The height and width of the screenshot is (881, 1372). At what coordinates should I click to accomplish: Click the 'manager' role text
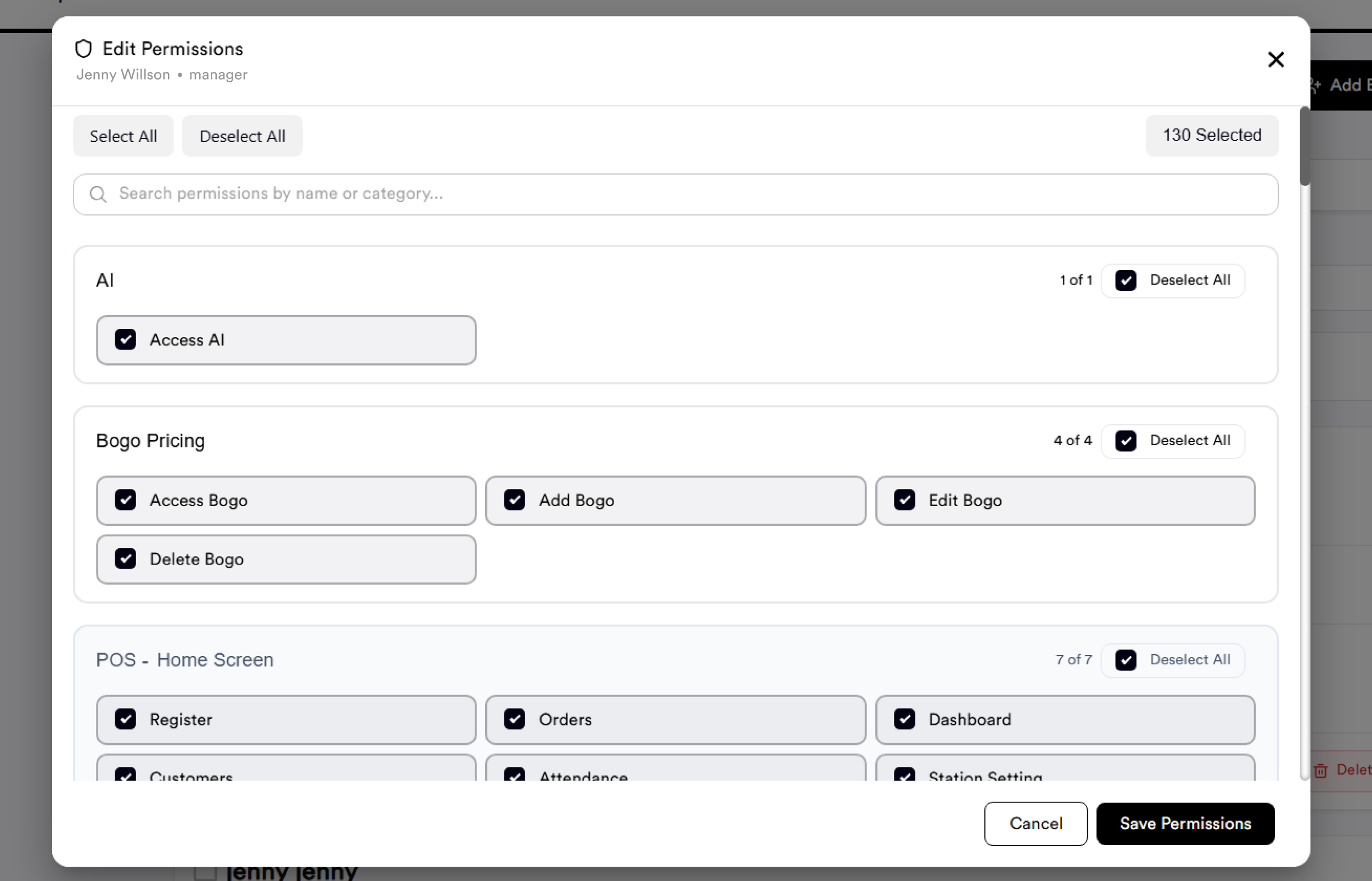[x=218, y=75]
